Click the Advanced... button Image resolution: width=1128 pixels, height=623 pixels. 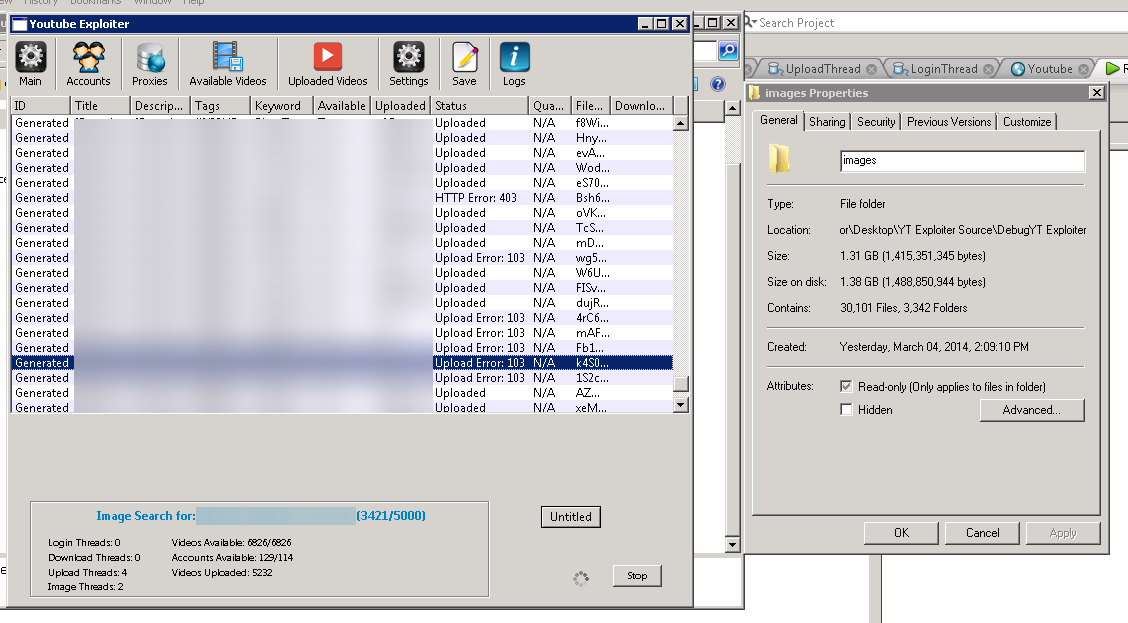click(1032, 410)
